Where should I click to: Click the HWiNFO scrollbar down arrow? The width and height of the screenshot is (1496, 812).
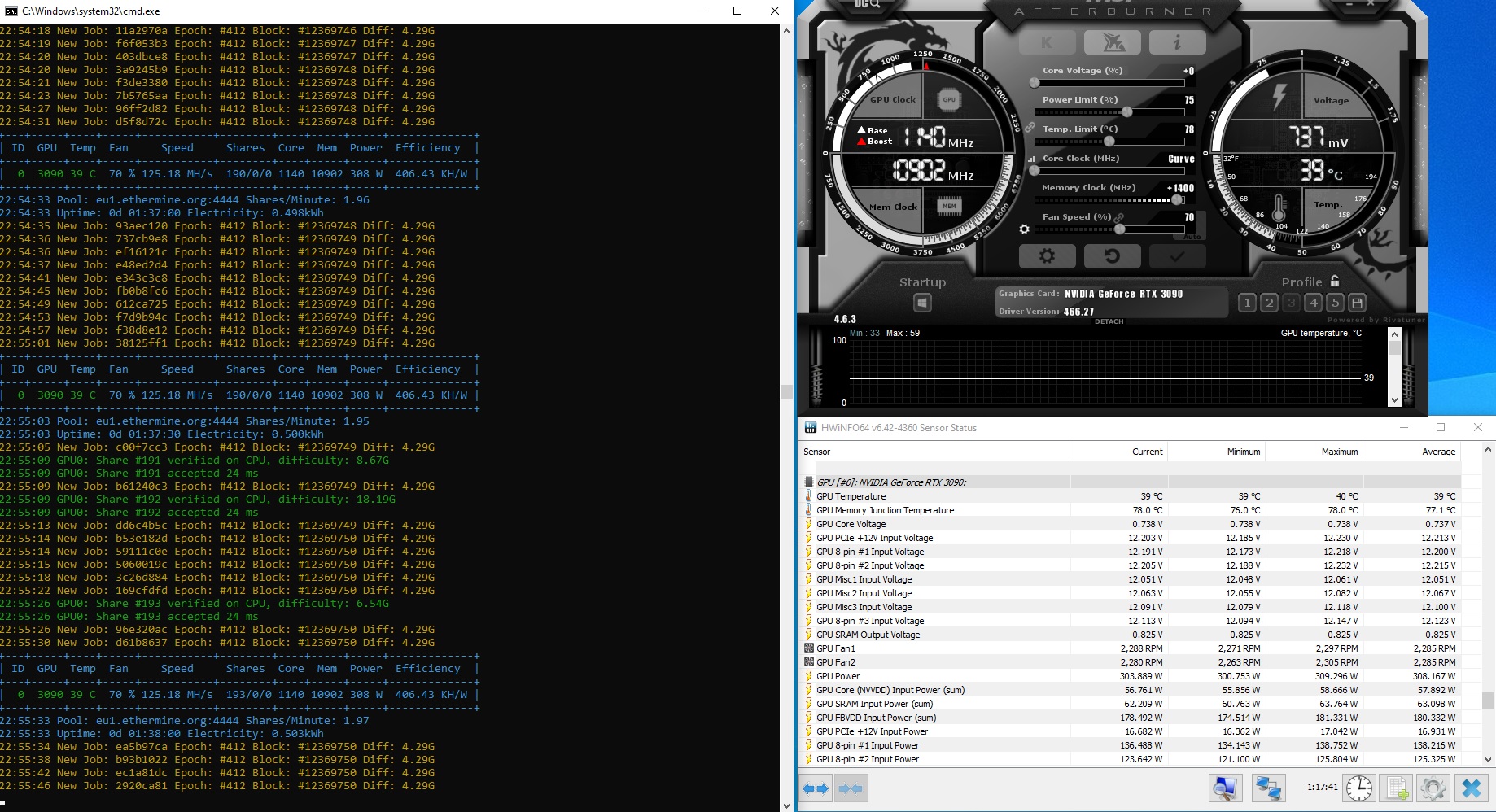point(1488,760)
